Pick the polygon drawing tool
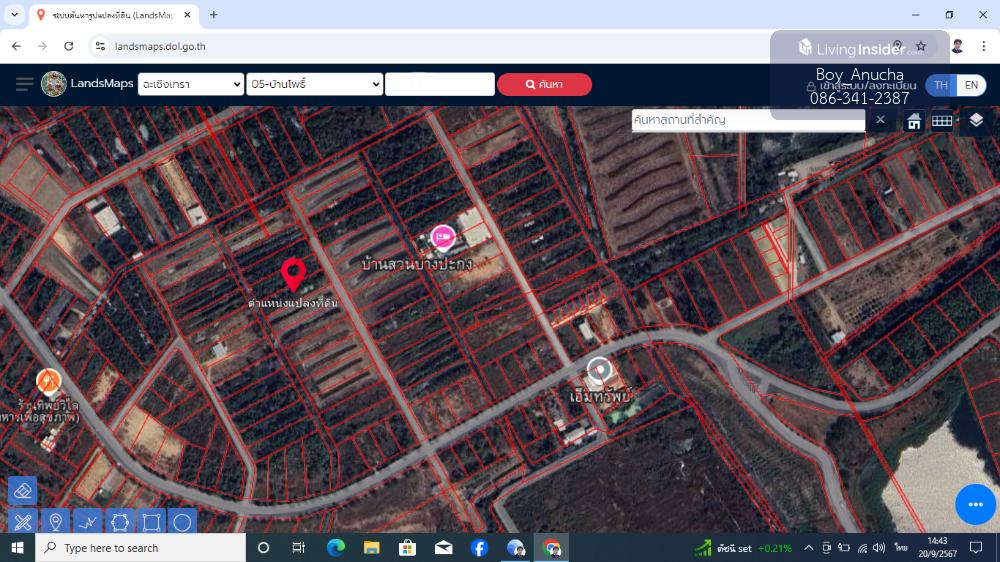The width and height of the screenshot is (1000, 562). (x=119, y=522)
